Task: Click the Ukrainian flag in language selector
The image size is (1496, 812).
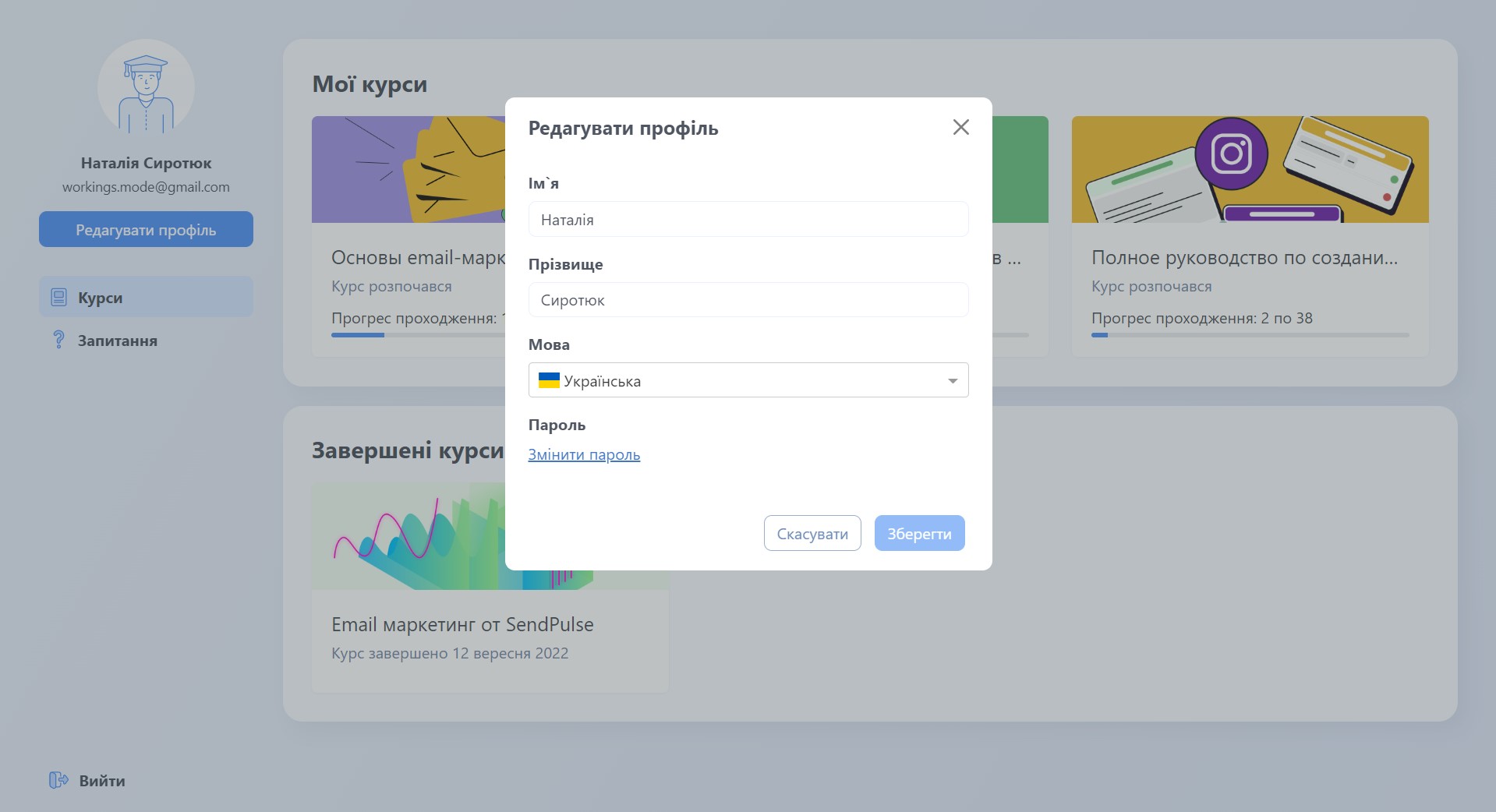Action: (x=550, y=380)
